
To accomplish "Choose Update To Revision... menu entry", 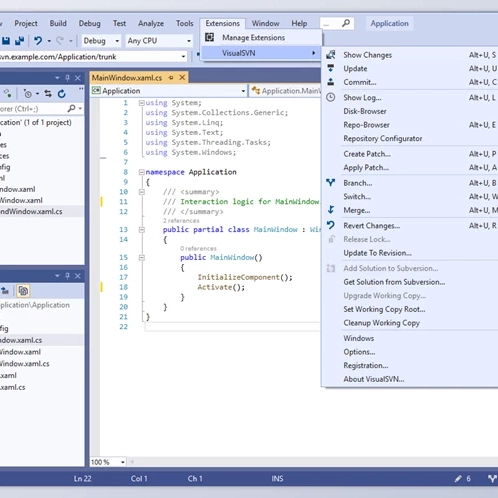I will [x=377, y=253].
